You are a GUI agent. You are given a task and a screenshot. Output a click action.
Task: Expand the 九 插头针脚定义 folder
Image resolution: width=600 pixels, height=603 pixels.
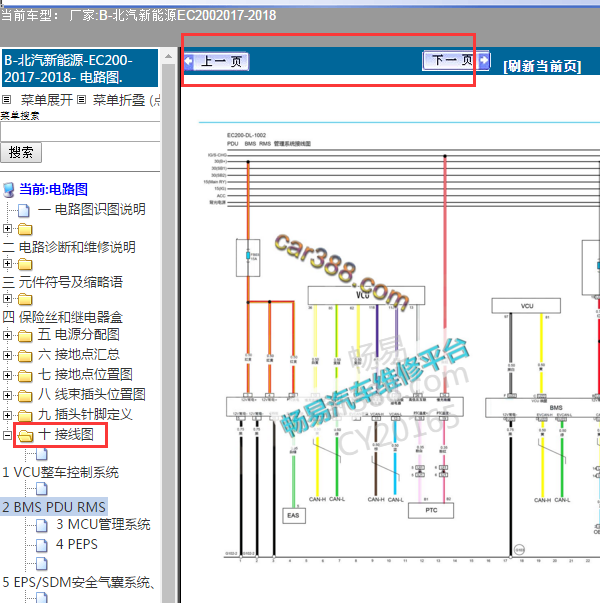(7, 415)
